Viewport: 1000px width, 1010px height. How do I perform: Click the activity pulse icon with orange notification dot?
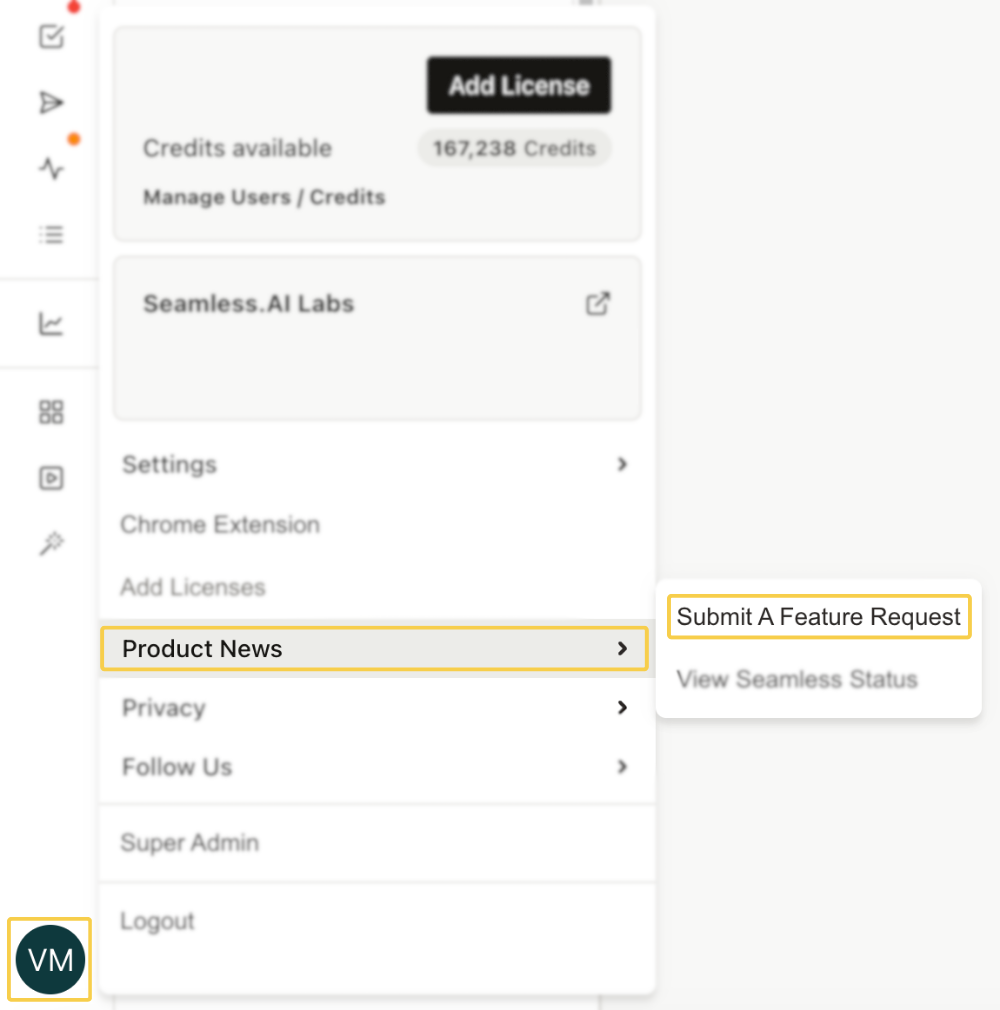(x=50, y=169)
